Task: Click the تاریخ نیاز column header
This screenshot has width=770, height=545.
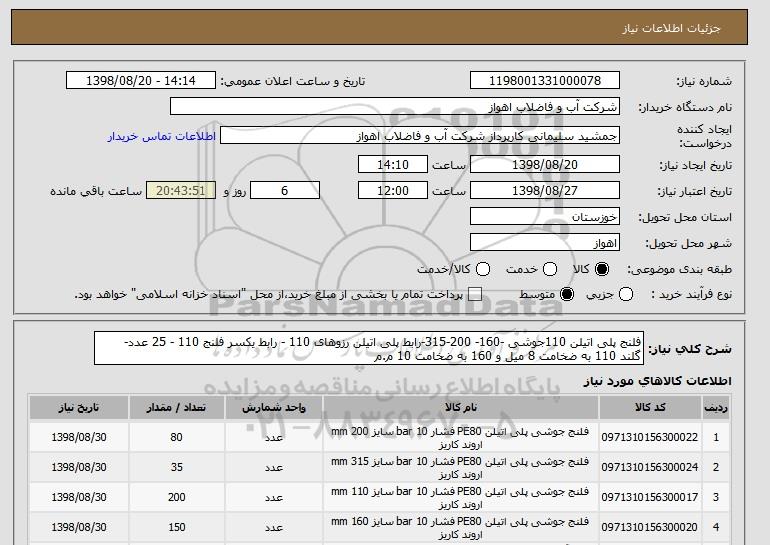Action: pyautogui.click(x=79, y=408)
